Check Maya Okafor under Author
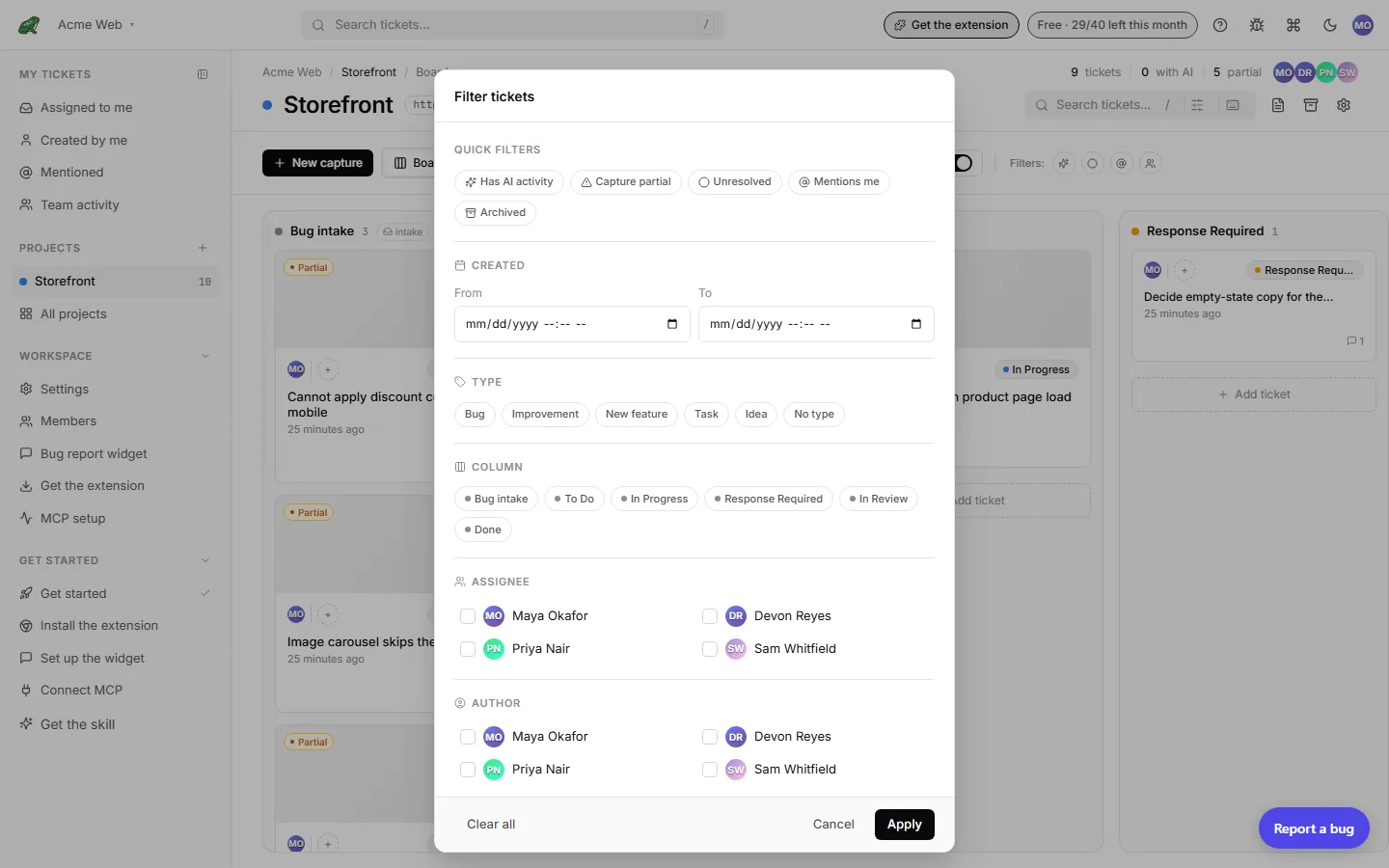 (468, 737)
